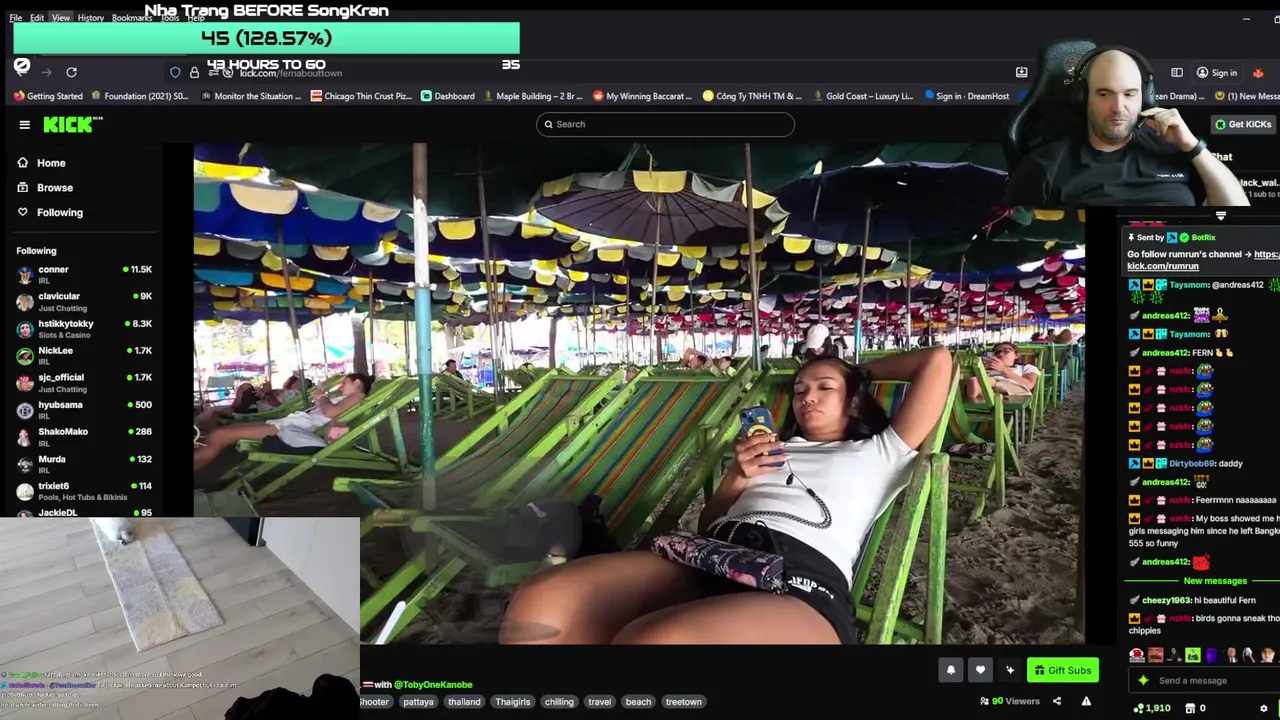Click the Thaigirls stream tag
This screenshot has width=1280, height=720.
click(x=512, y=702)
